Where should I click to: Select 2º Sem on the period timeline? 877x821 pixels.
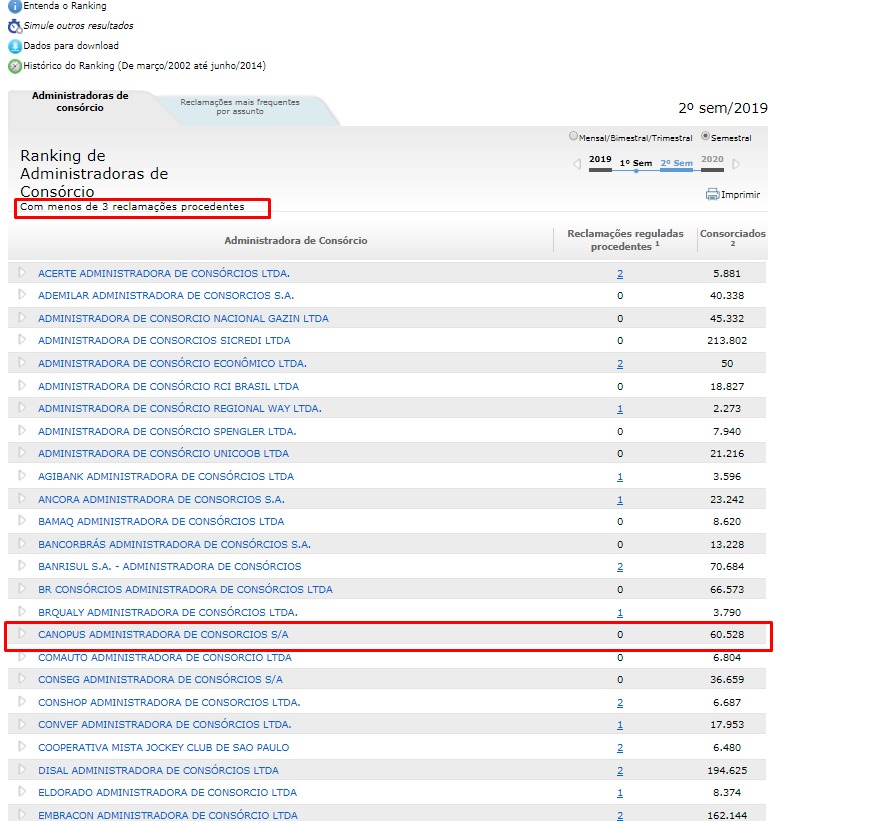(x=676, y=163)
